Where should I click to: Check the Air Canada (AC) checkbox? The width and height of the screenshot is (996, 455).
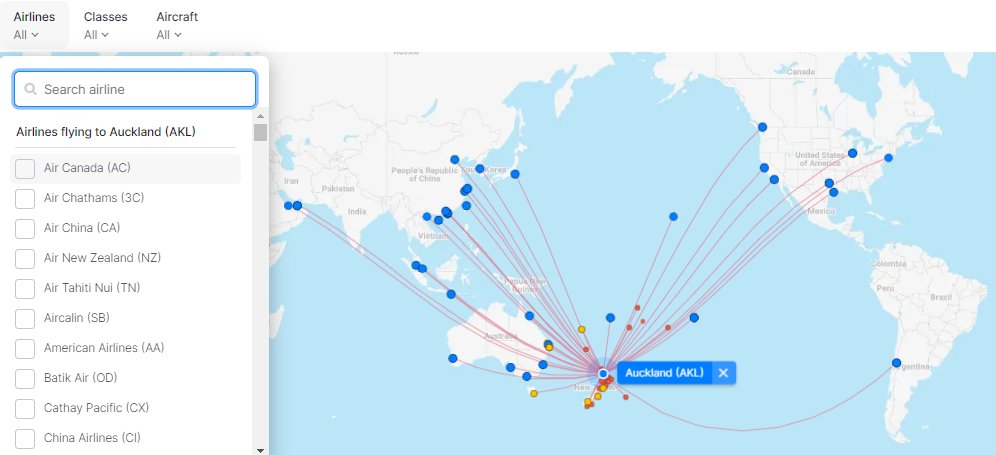point(25,168)
